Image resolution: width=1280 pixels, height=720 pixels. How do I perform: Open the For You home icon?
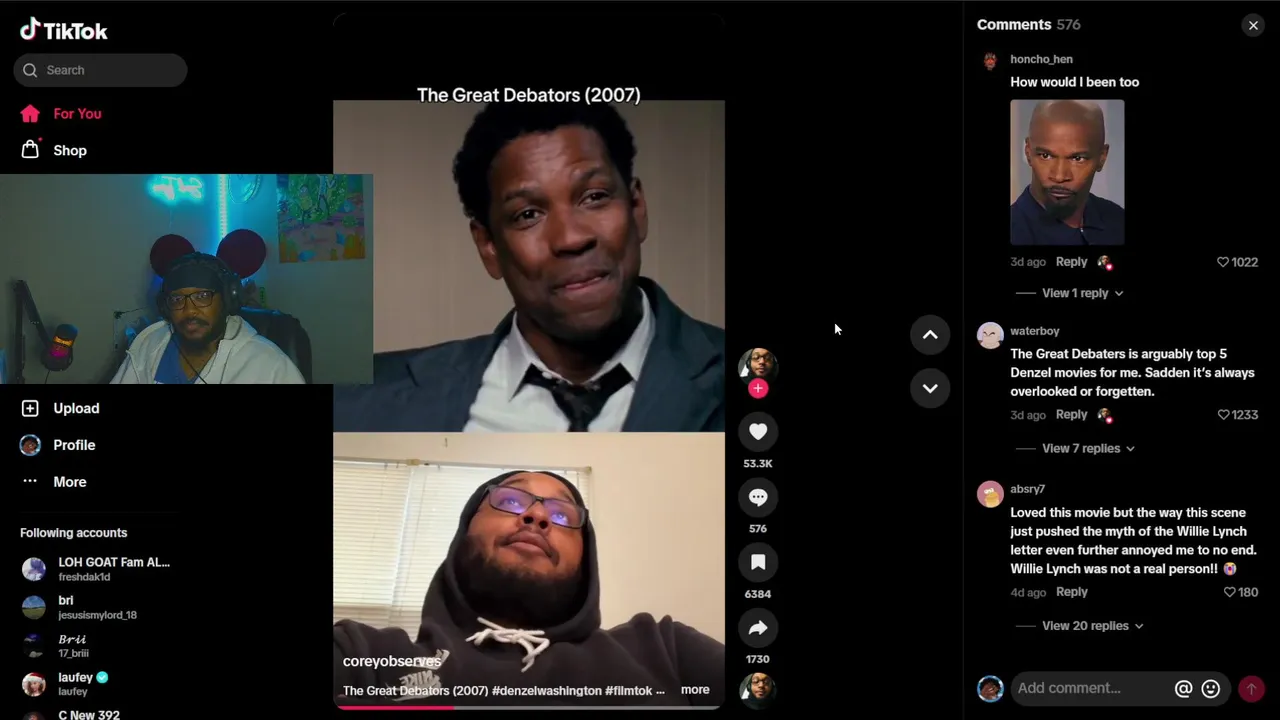[x=30, y=113]
